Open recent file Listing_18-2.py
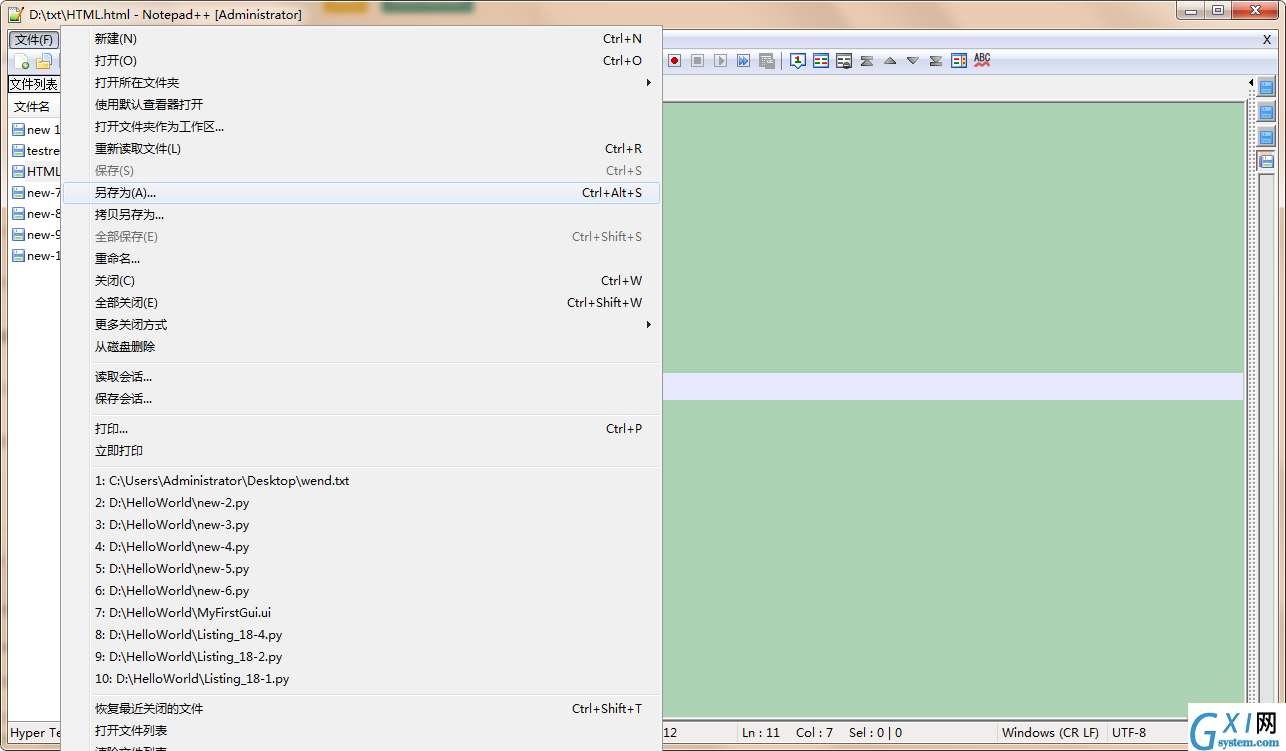1286x751 pixels. coord(361,657)
